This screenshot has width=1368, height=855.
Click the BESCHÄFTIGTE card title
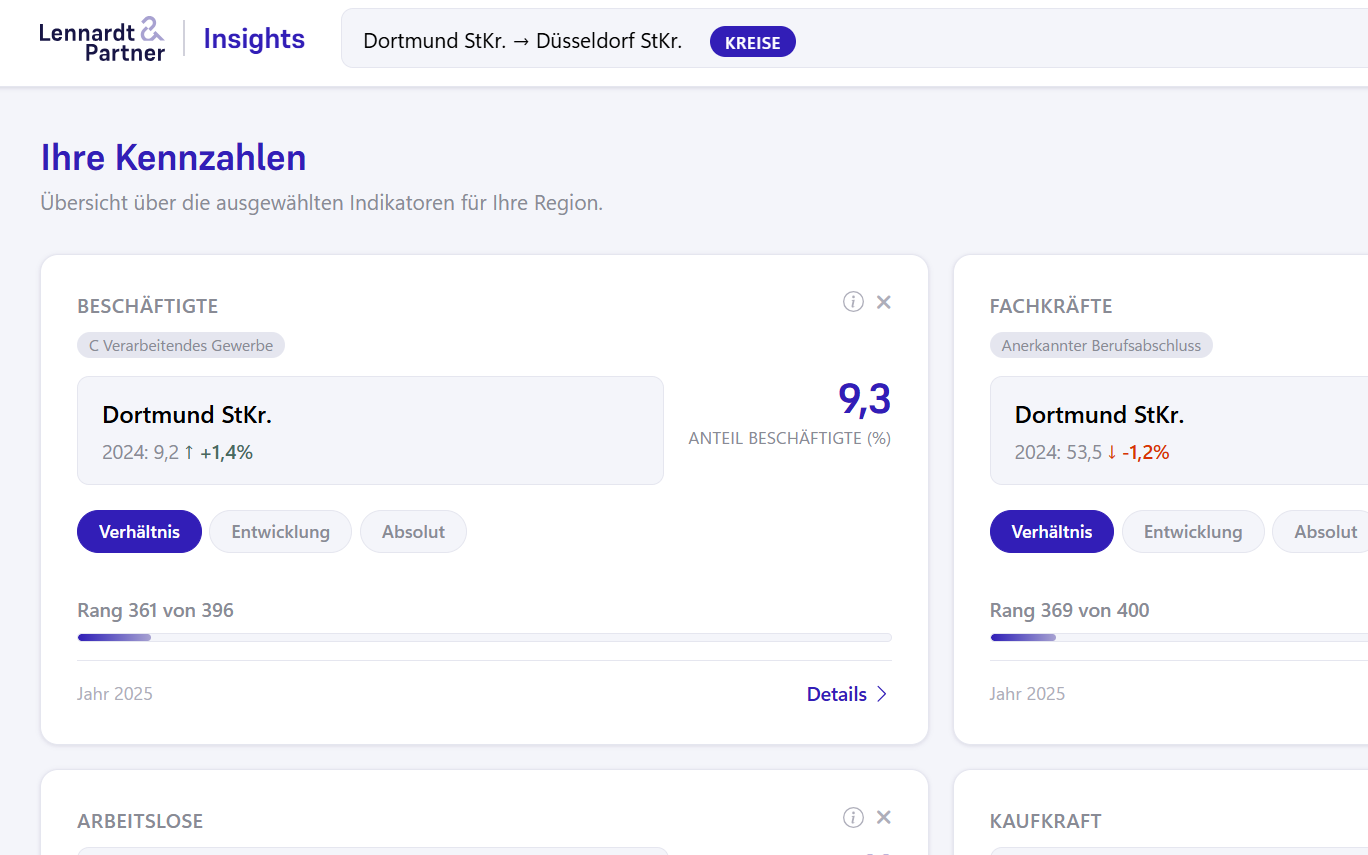147,306
